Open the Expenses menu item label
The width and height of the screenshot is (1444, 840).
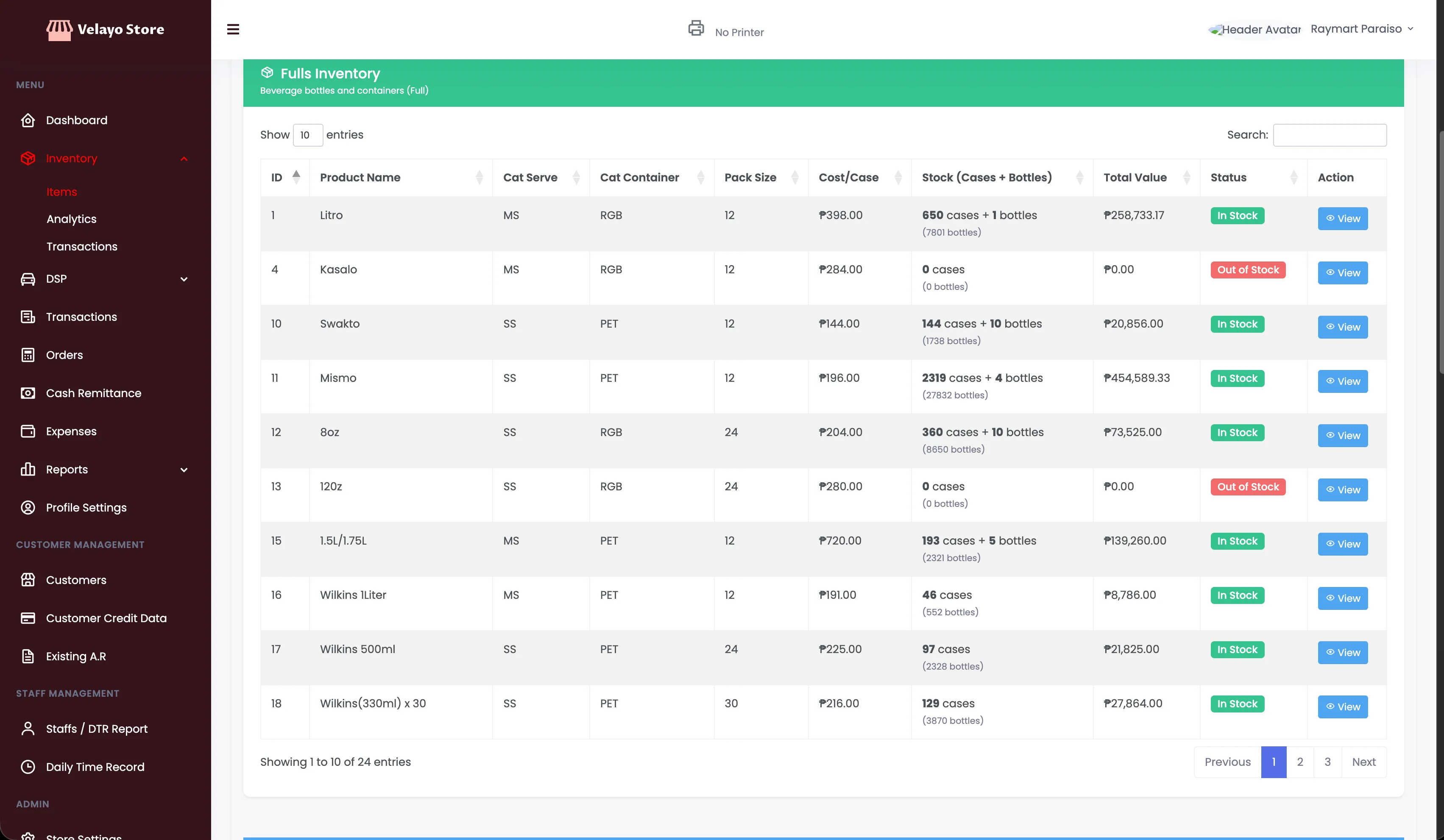(71, 431)
